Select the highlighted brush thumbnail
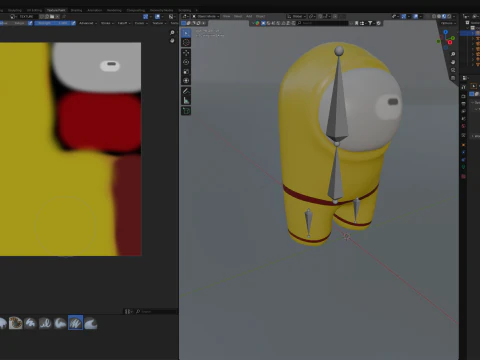This screenshot has width=480, height=360. [x=75, y=323]
